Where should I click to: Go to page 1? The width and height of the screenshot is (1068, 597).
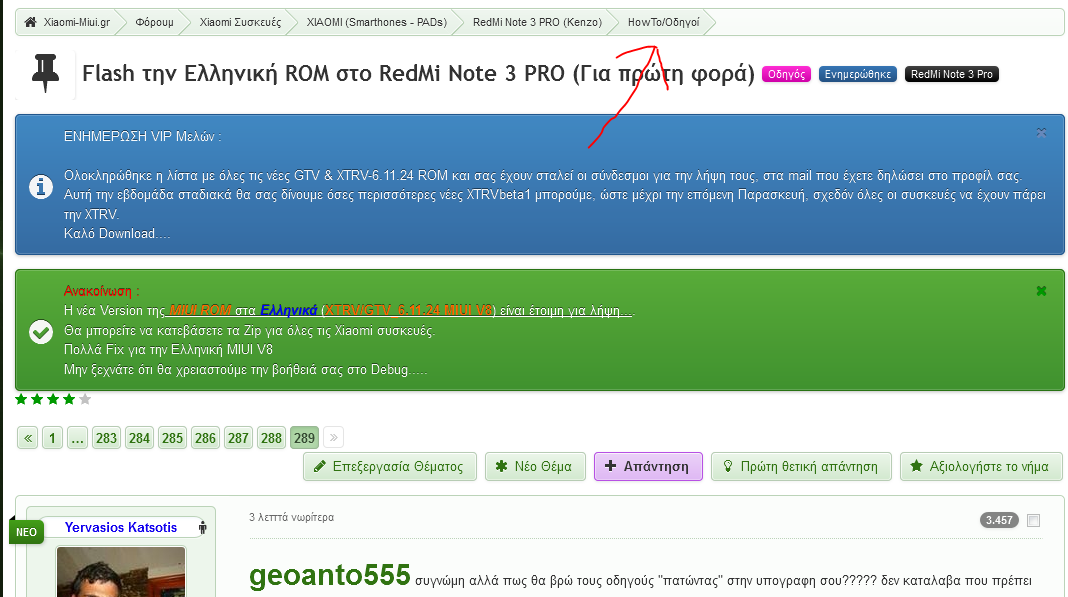[x=52, y=438]
